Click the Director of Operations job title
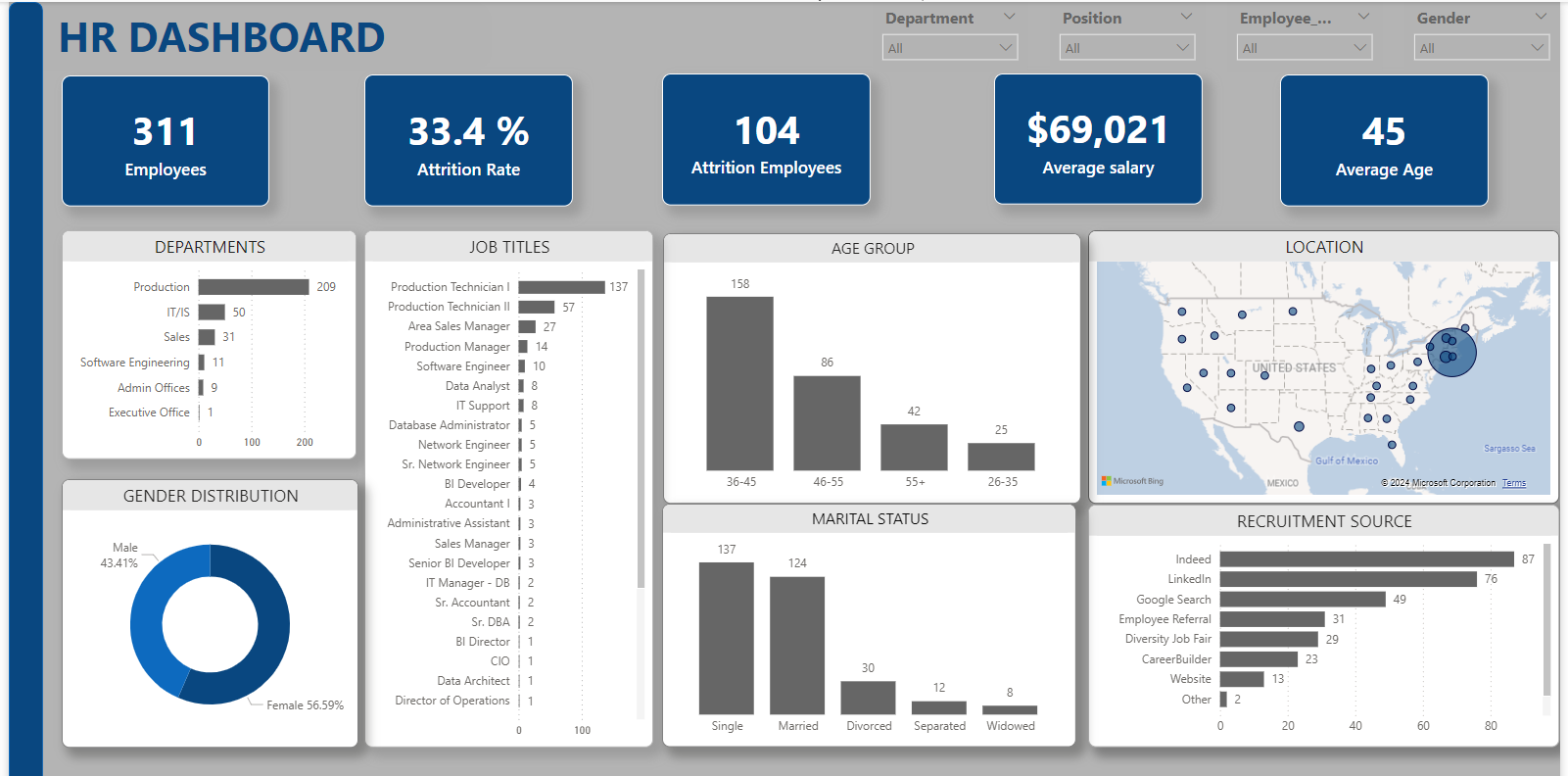Viewport: 1568px width, 776px height. (452, 701)
